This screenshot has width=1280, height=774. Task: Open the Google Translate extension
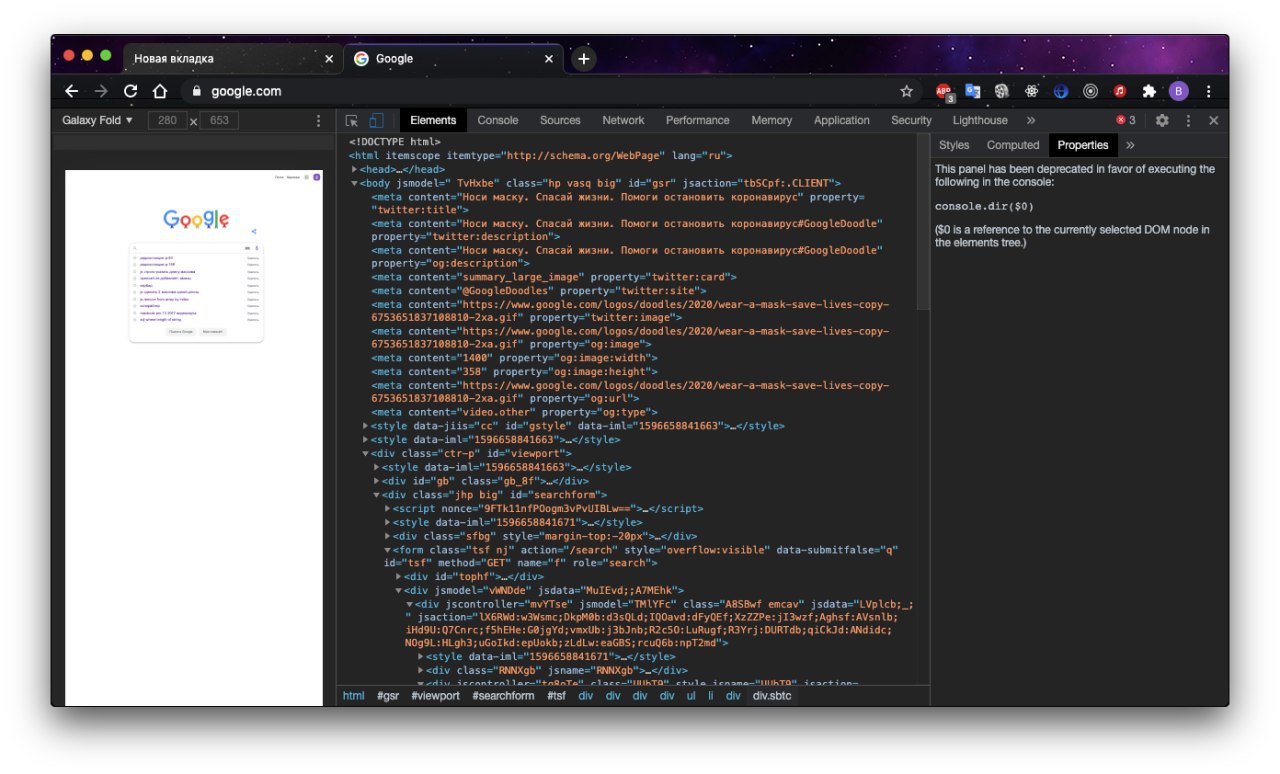(972, 91)
